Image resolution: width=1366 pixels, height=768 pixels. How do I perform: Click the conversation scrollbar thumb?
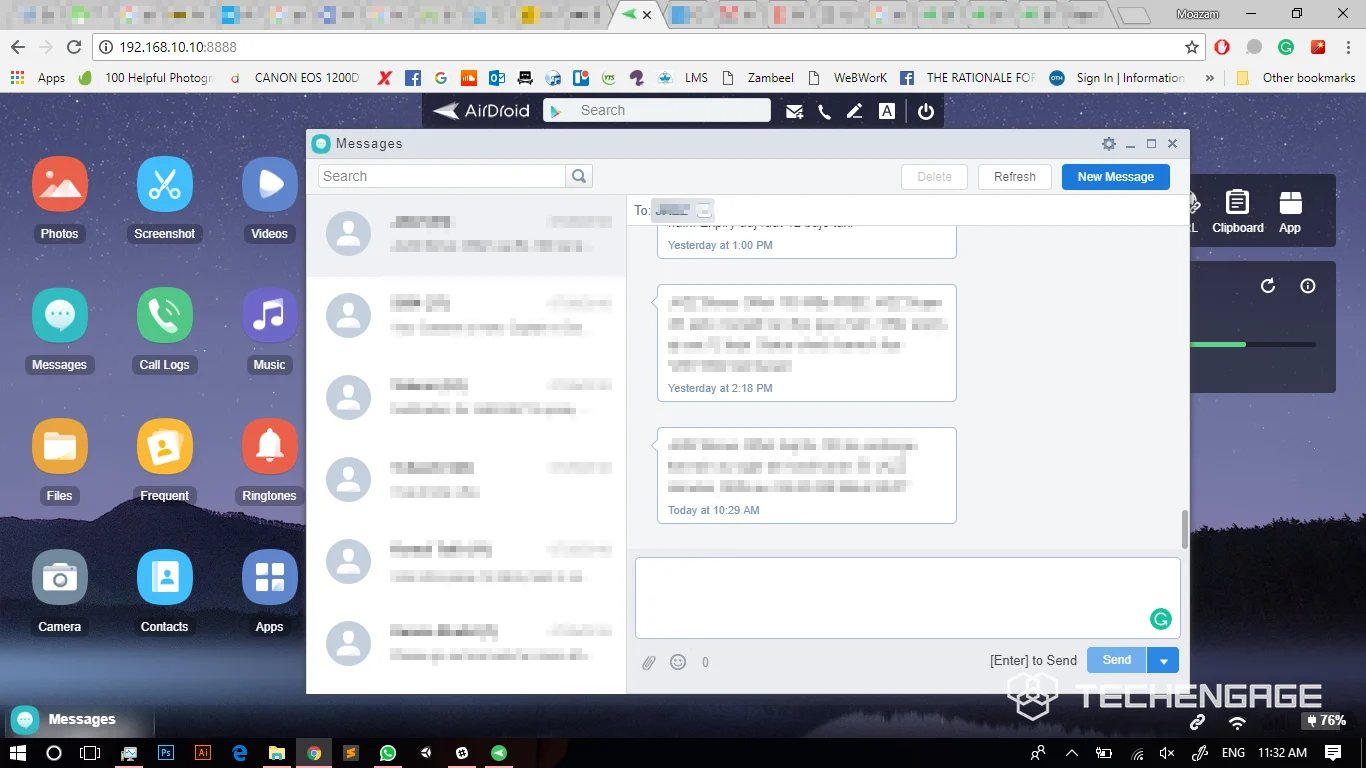point(1185,530)
